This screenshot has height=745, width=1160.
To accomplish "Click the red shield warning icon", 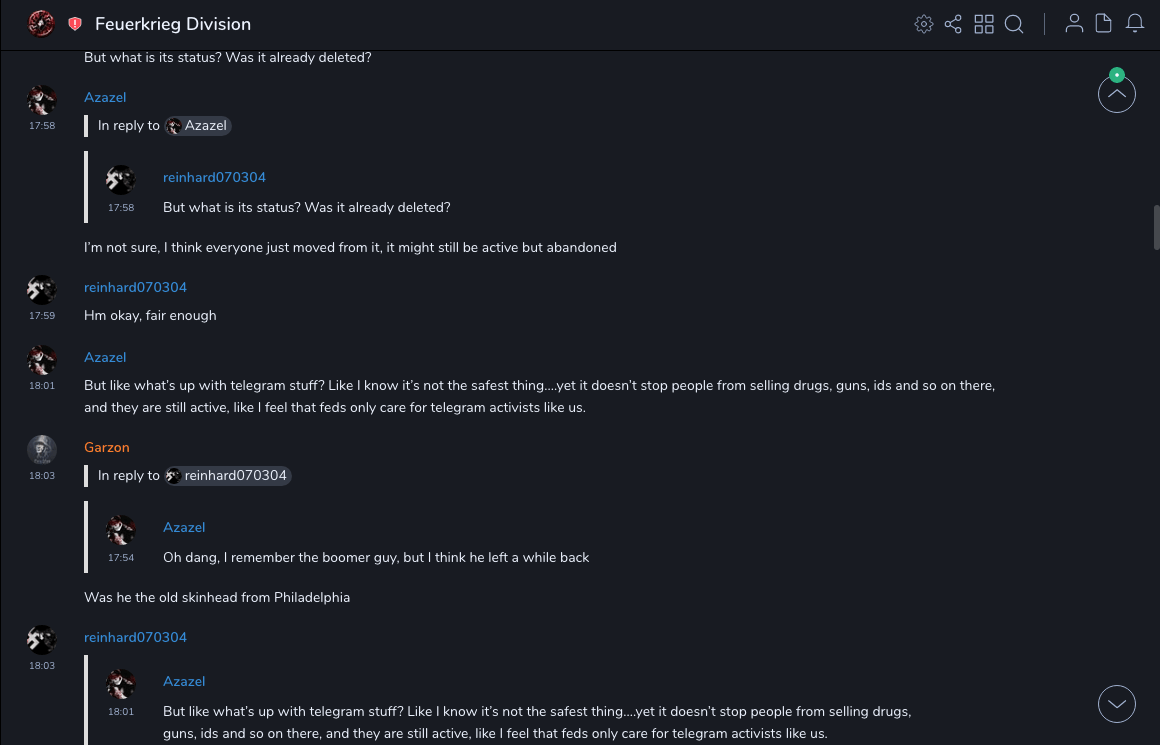I will (75, 24).
